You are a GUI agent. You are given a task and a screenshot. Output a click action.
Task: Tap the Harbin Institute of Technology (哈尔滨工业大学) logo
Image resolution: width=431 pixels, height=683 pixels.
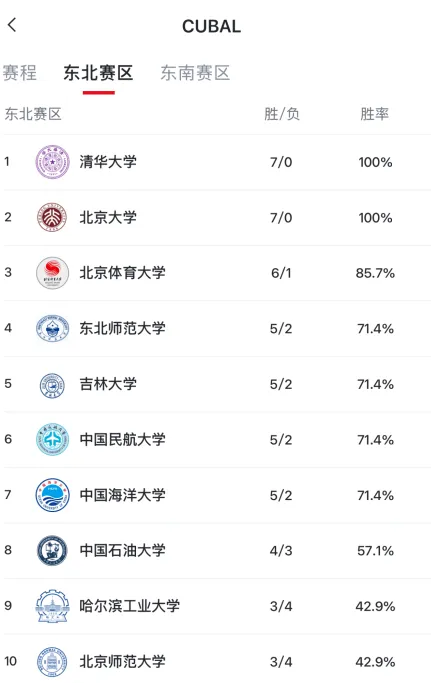52,606
